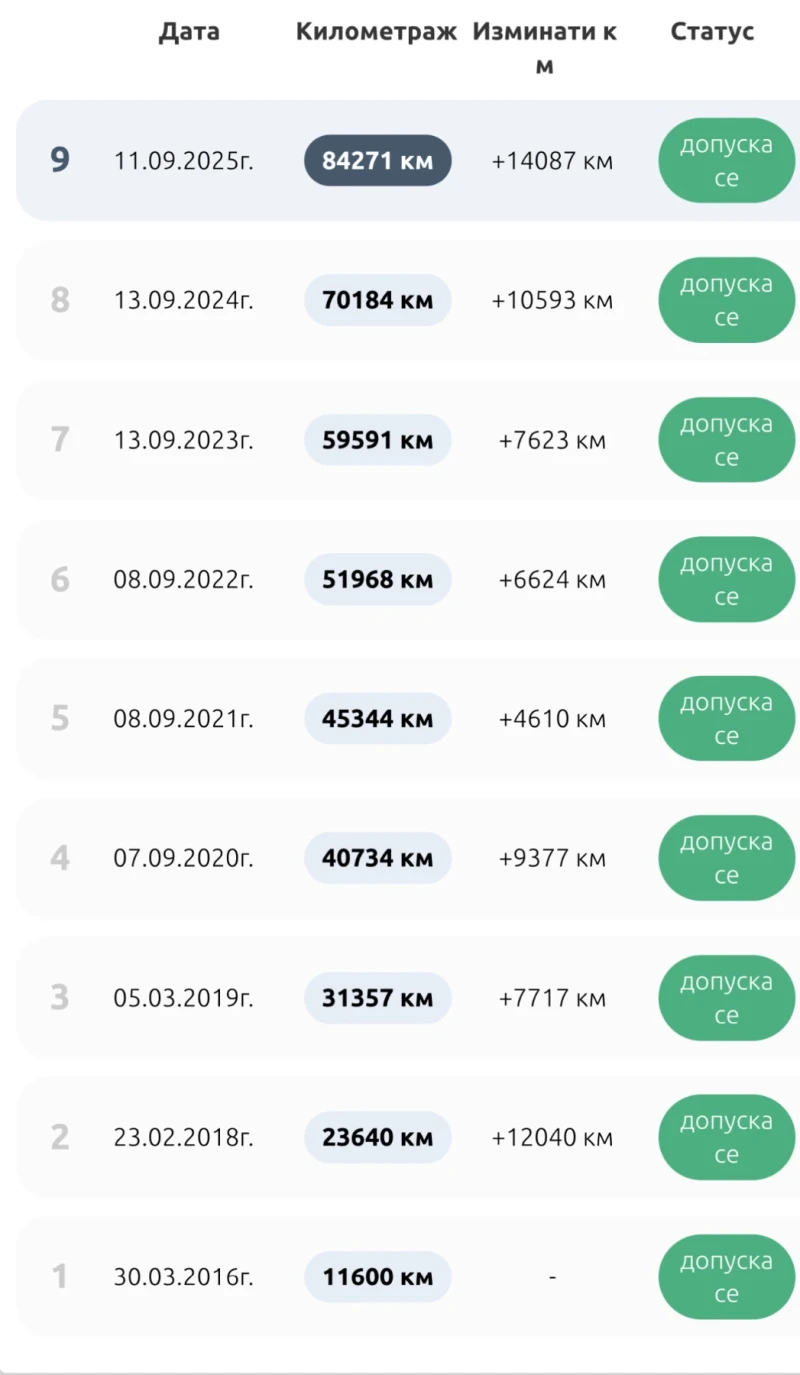Screen dimensions: 800x1375
Task: Click the status badge for 13.09.2024г.
Action: pos(726,300)
